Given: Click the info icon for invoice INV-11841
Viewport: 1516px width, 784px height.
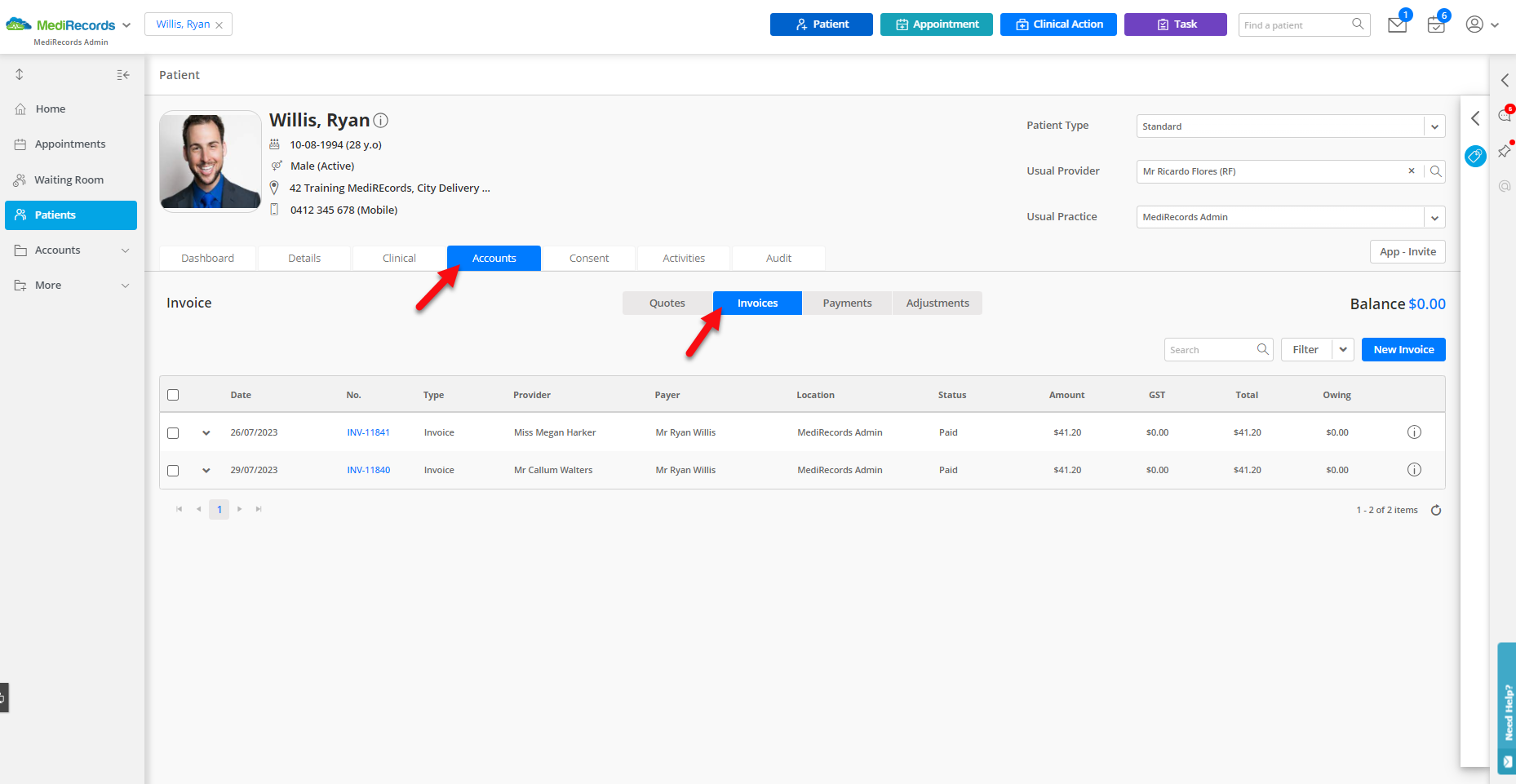Looking at the screenshot, I should click(x=1414, y=432).
